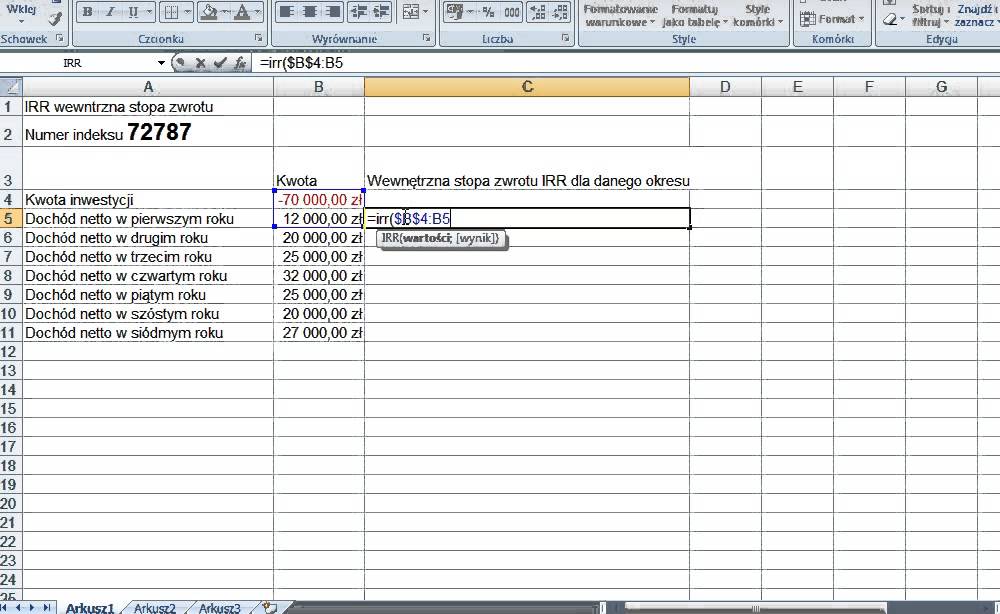The width and height of the screenshot is (1000, 614).
Task: Align text left button
Action: click(287, 12)
